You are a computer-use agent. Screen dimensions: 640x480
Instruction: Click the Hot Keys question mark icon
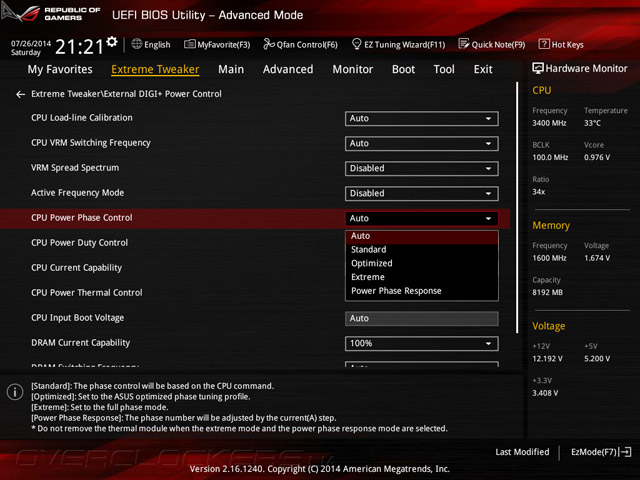[x=544, y=44]
